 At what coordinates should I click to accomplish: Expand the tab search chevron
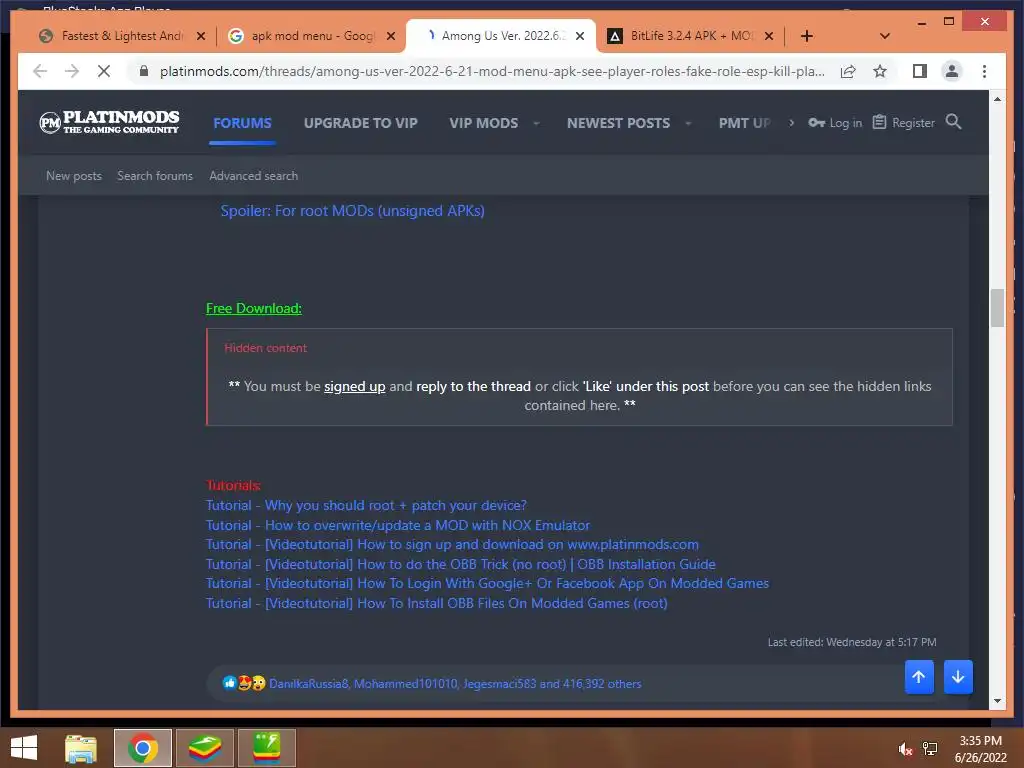[885, 36]
